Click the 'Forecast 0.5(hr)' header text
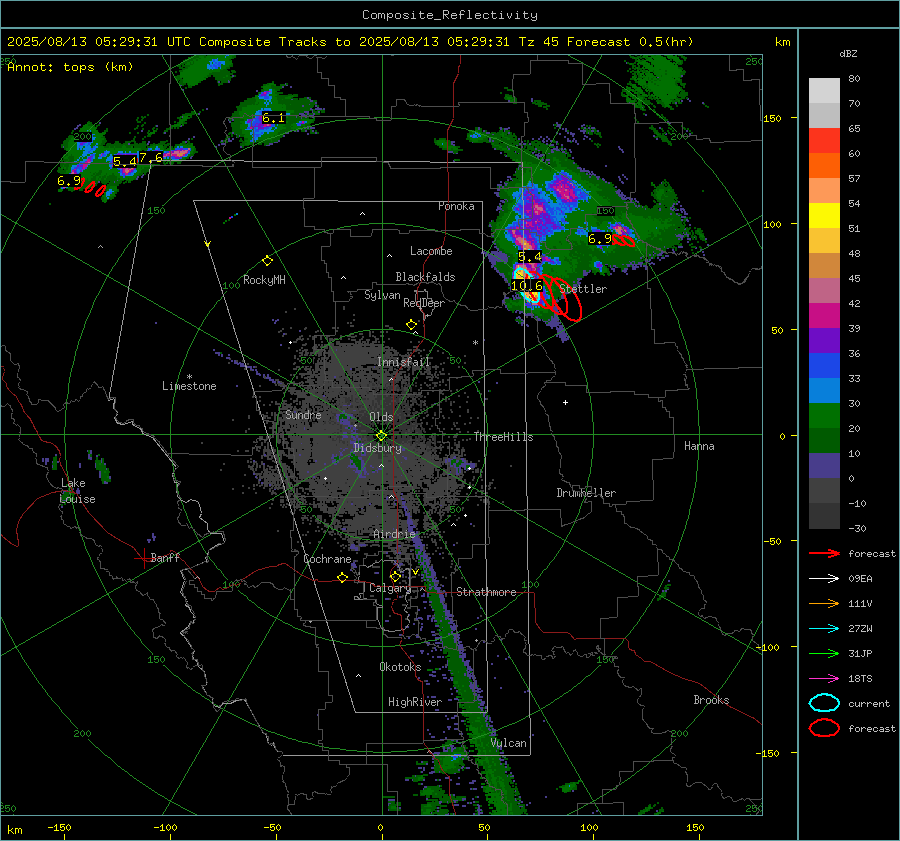Screen dimensions: 900x841 630,42
